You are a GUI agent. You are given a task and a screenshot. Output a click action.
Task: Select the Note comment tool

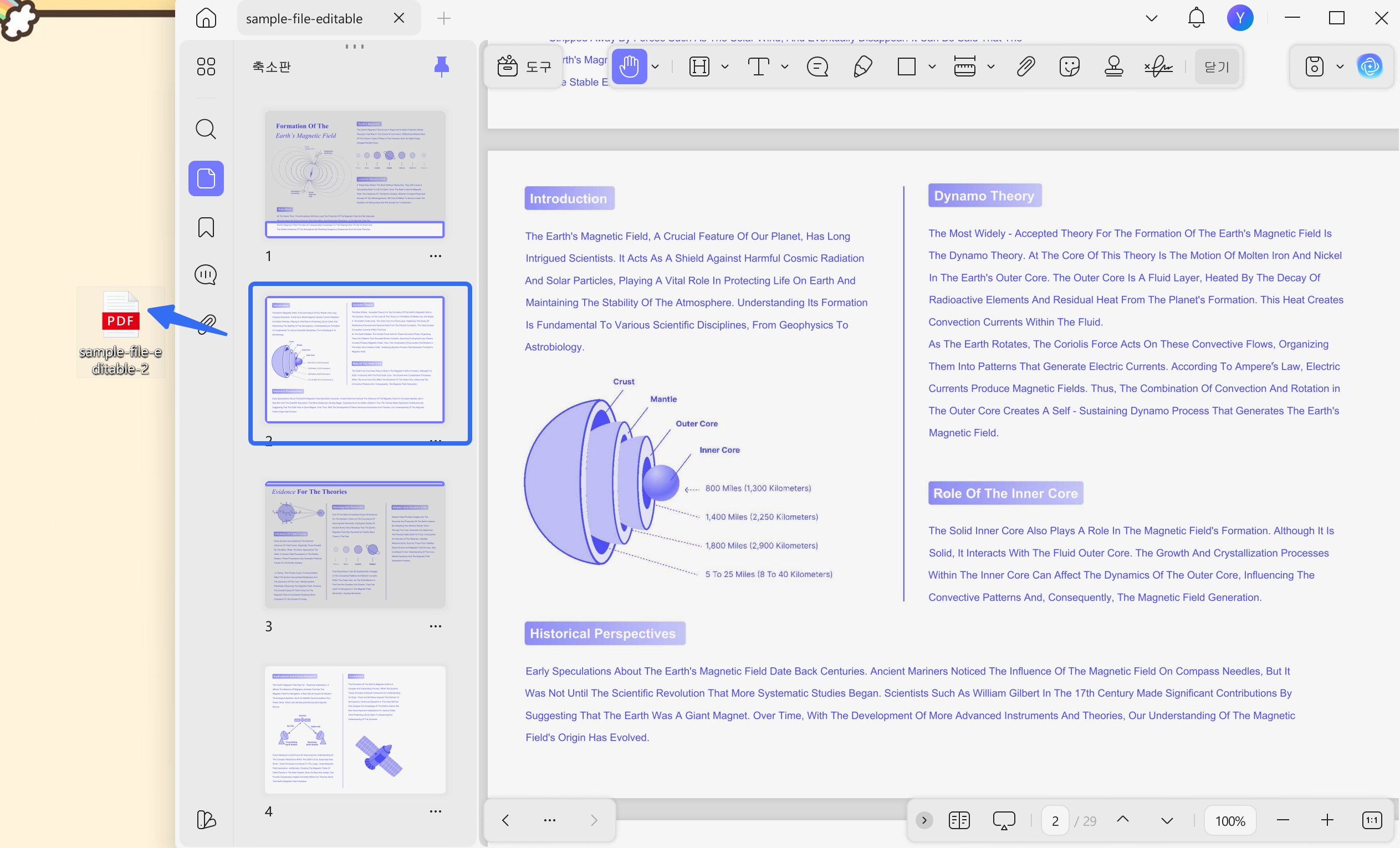[817, 67]
